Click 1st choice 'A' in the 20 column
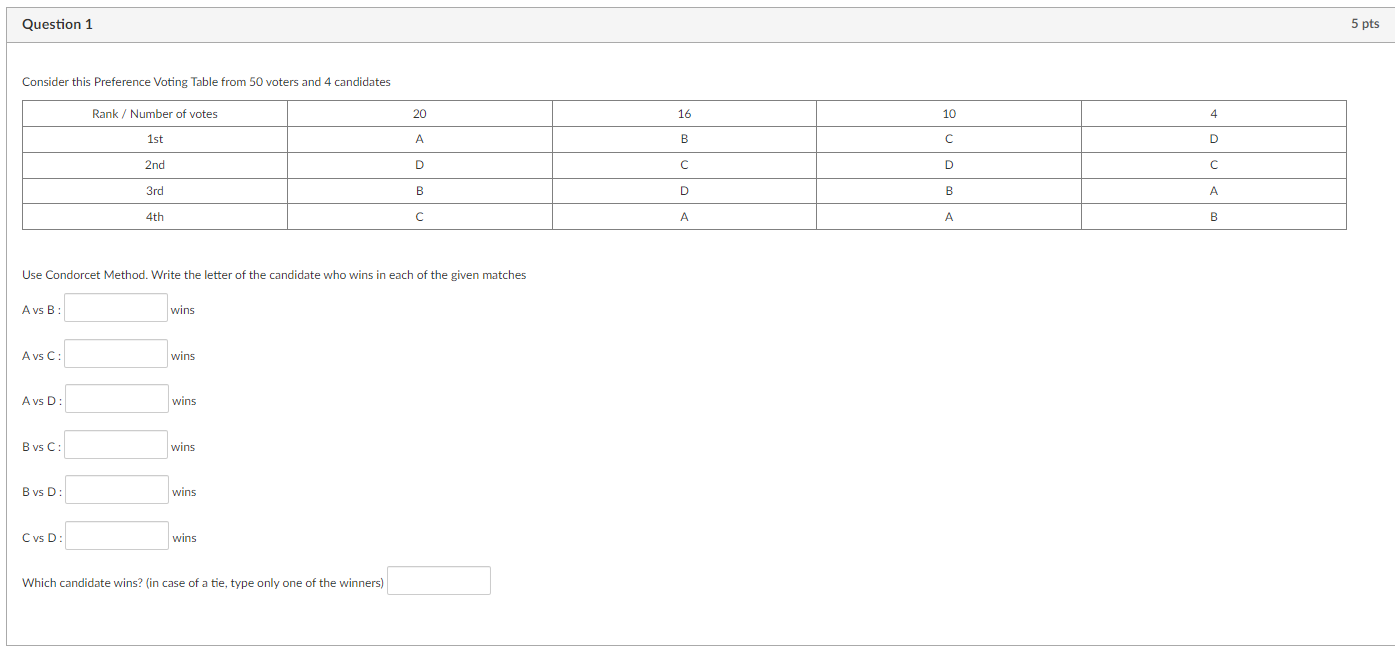Viewport: 1395px width, 660px height. 420,140
